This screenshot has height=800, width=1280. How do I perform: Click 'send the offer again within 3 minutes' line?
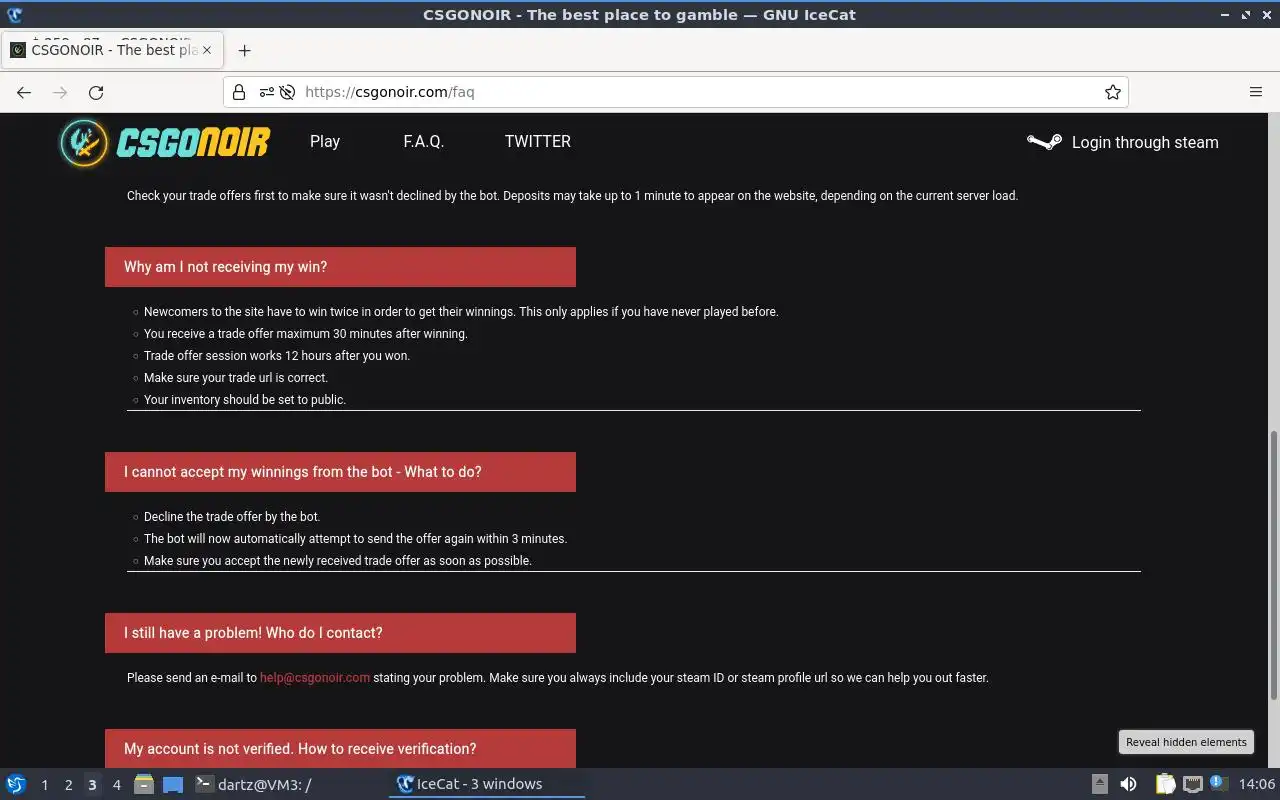[x=355, y=539]
